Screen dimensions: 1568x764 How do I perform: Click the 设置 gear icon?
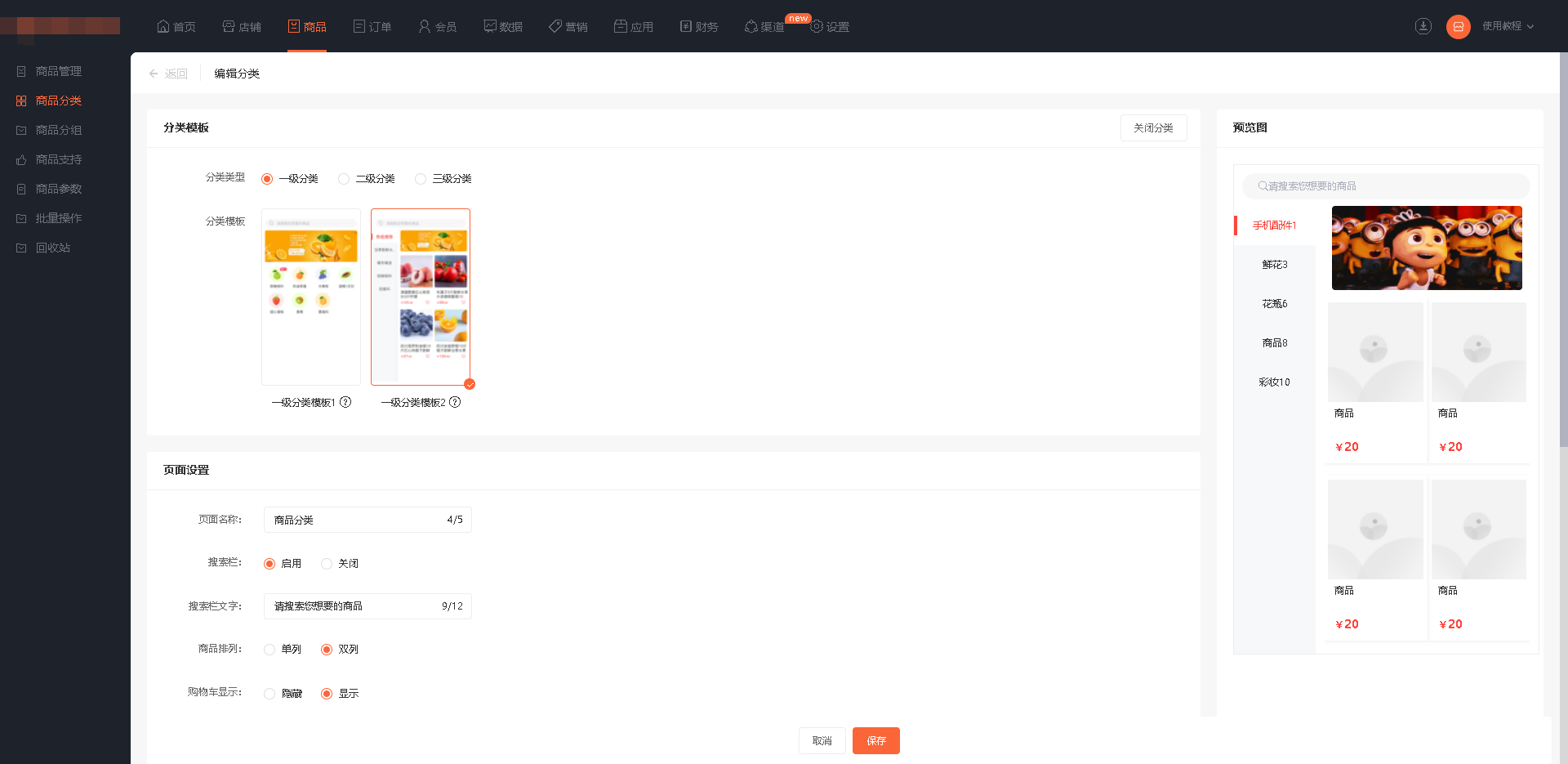(817, 26)
